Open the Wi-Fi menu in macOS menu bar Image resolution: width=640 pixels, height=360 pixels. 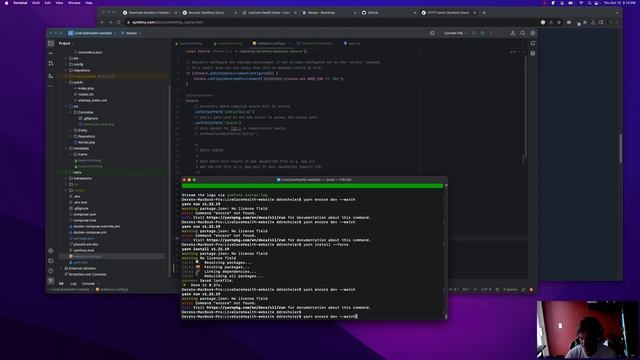coord(581,3)
